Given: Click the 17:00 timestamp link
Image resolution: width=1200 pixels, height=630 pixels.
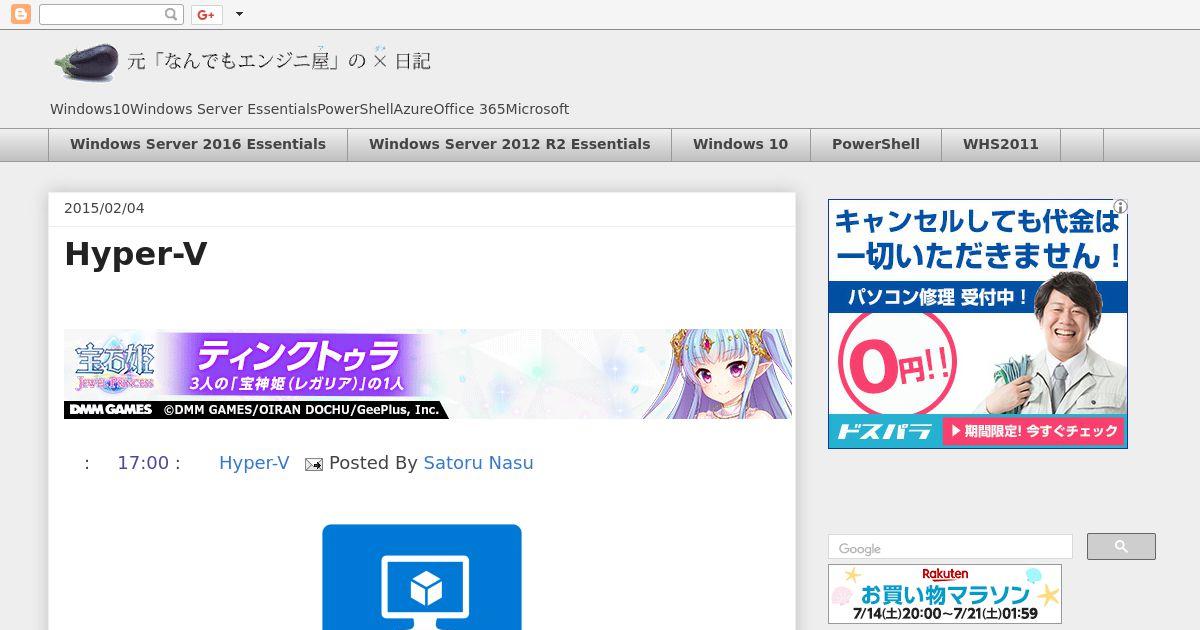Looking at the screenshot, I should (x=143, y=463).
